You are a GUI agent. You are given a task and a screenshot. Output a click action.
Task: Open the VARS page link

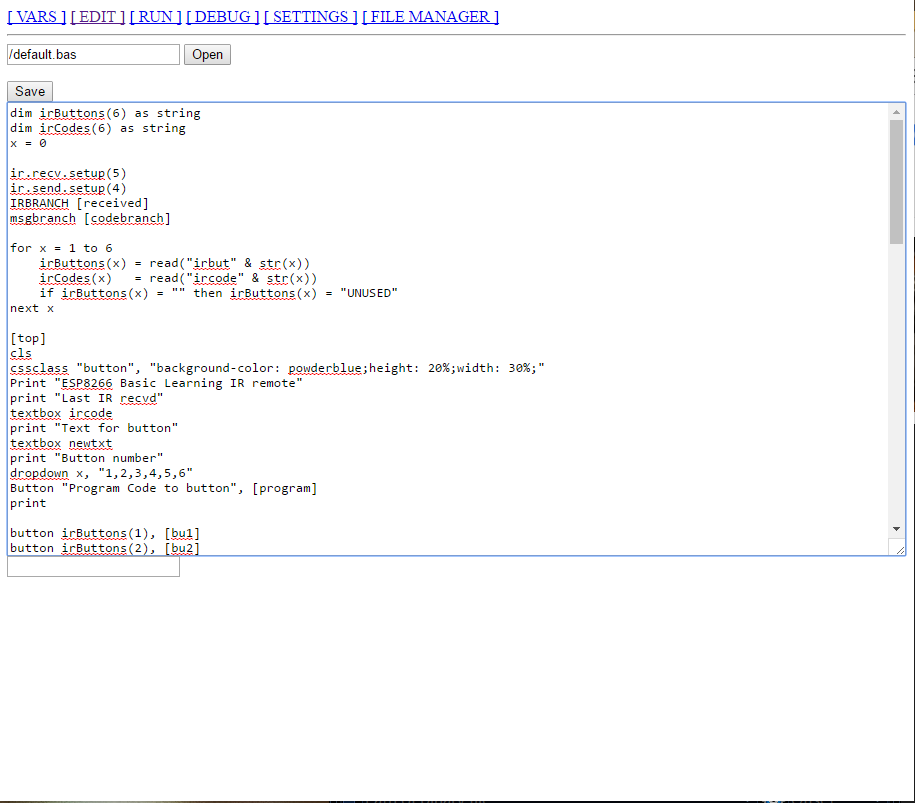click(36, 16)
